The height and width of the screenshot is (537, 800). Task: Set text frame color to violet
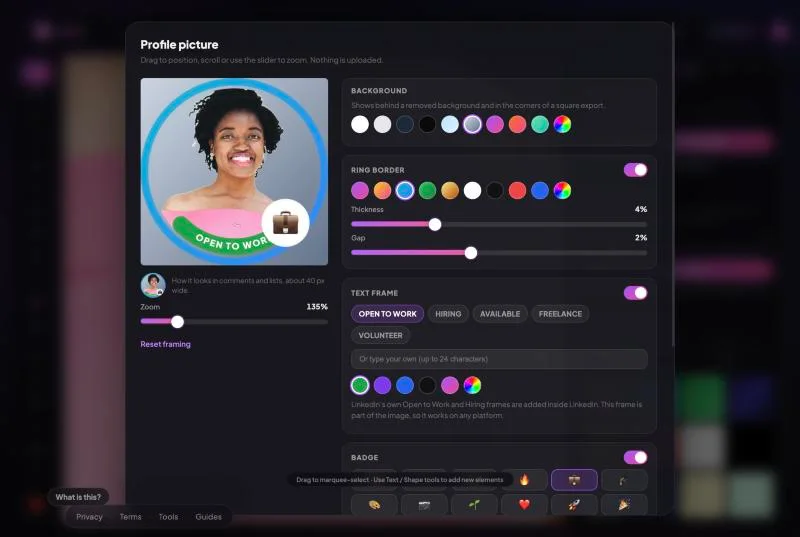tap(382, 386)
